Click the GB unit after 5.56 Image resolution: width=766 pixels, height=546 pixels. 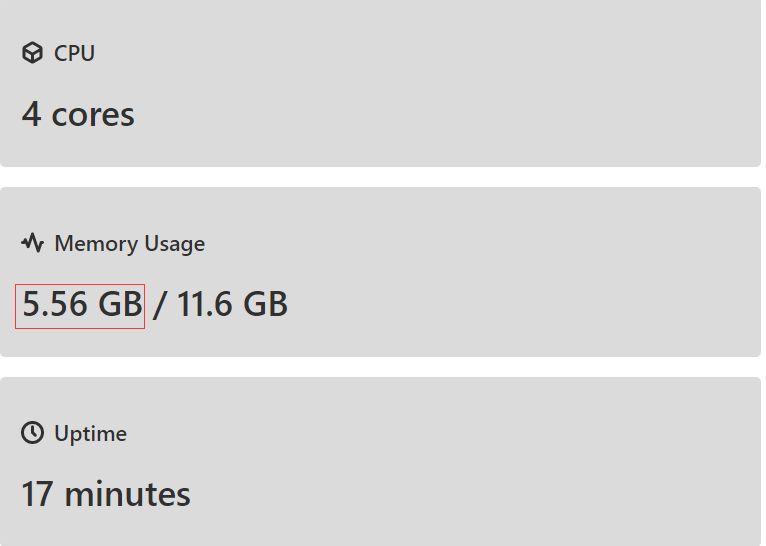118,305
